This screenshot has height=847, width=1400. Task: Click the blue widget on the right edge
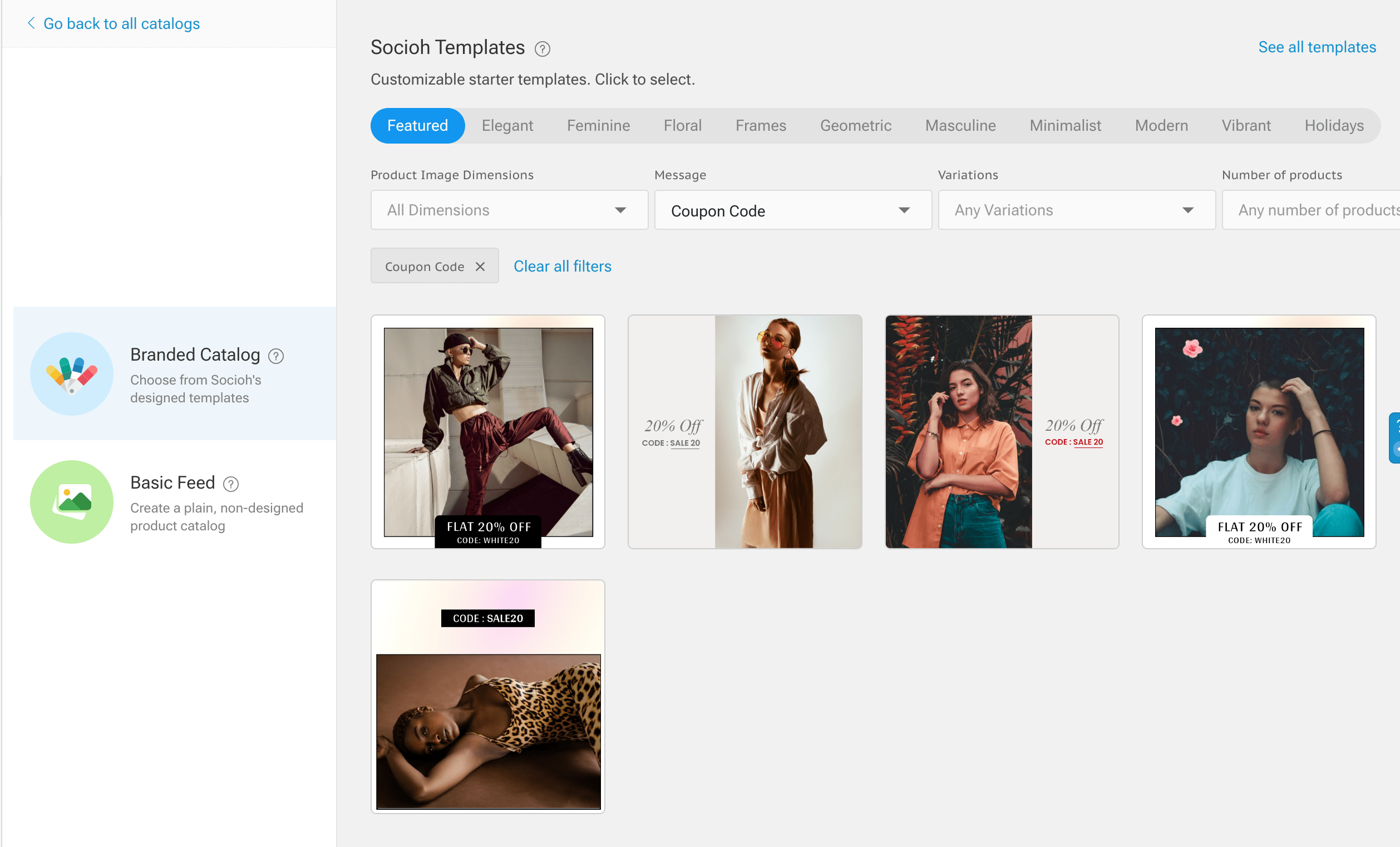1396,438
